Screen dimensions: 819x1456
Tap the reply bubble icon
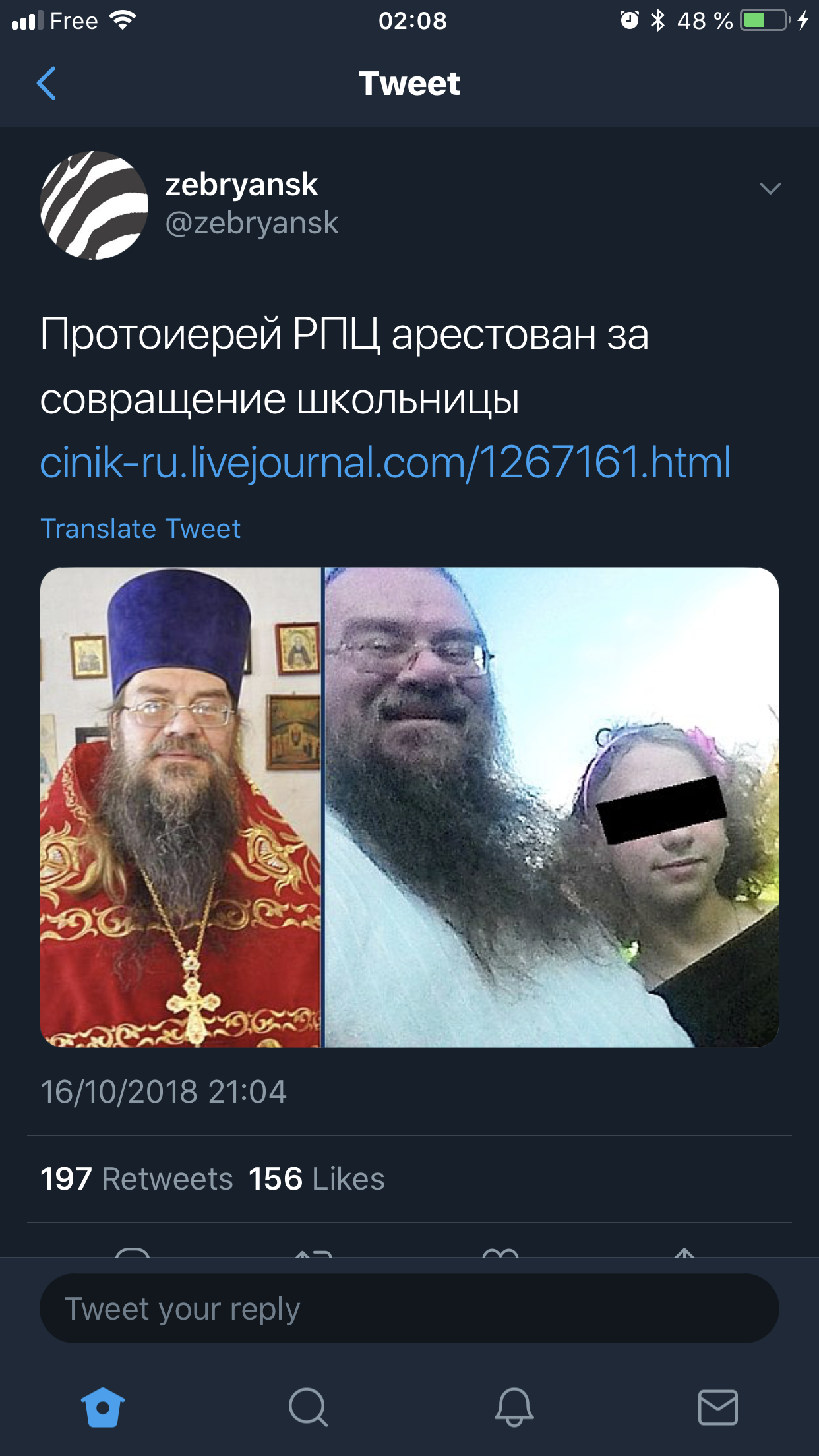click(133, 1252)
